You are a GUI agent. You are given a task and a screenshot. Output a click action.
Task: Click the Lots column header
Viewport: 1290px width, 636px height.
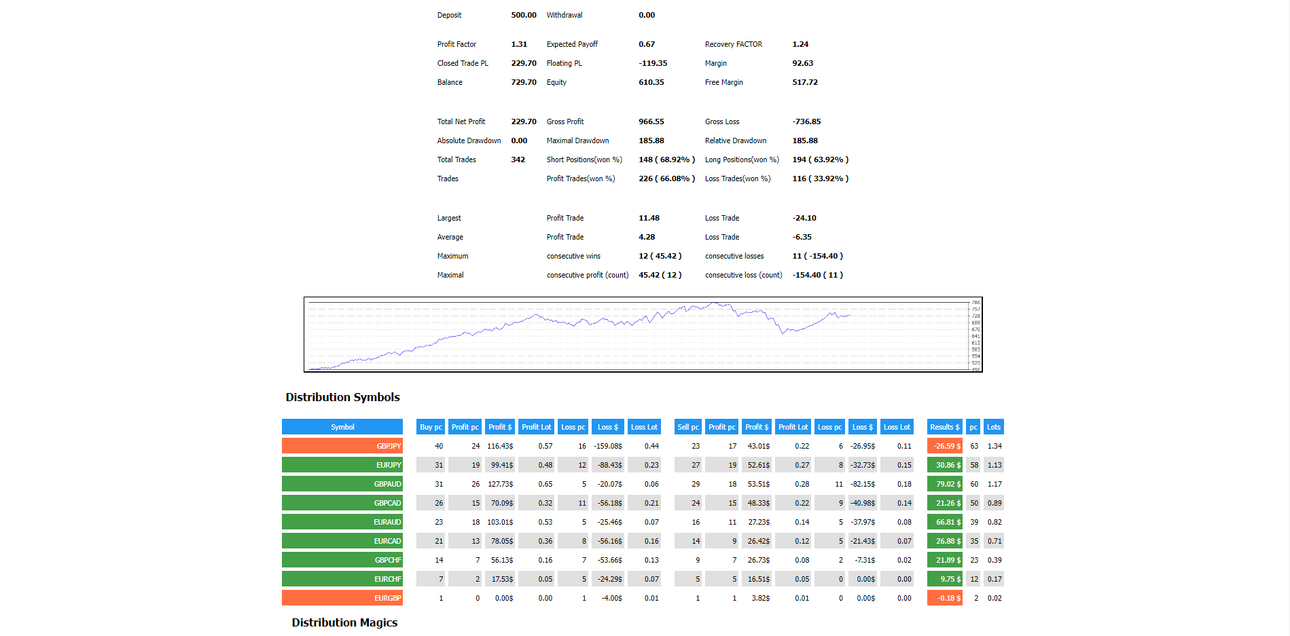[x=994, y=427]
